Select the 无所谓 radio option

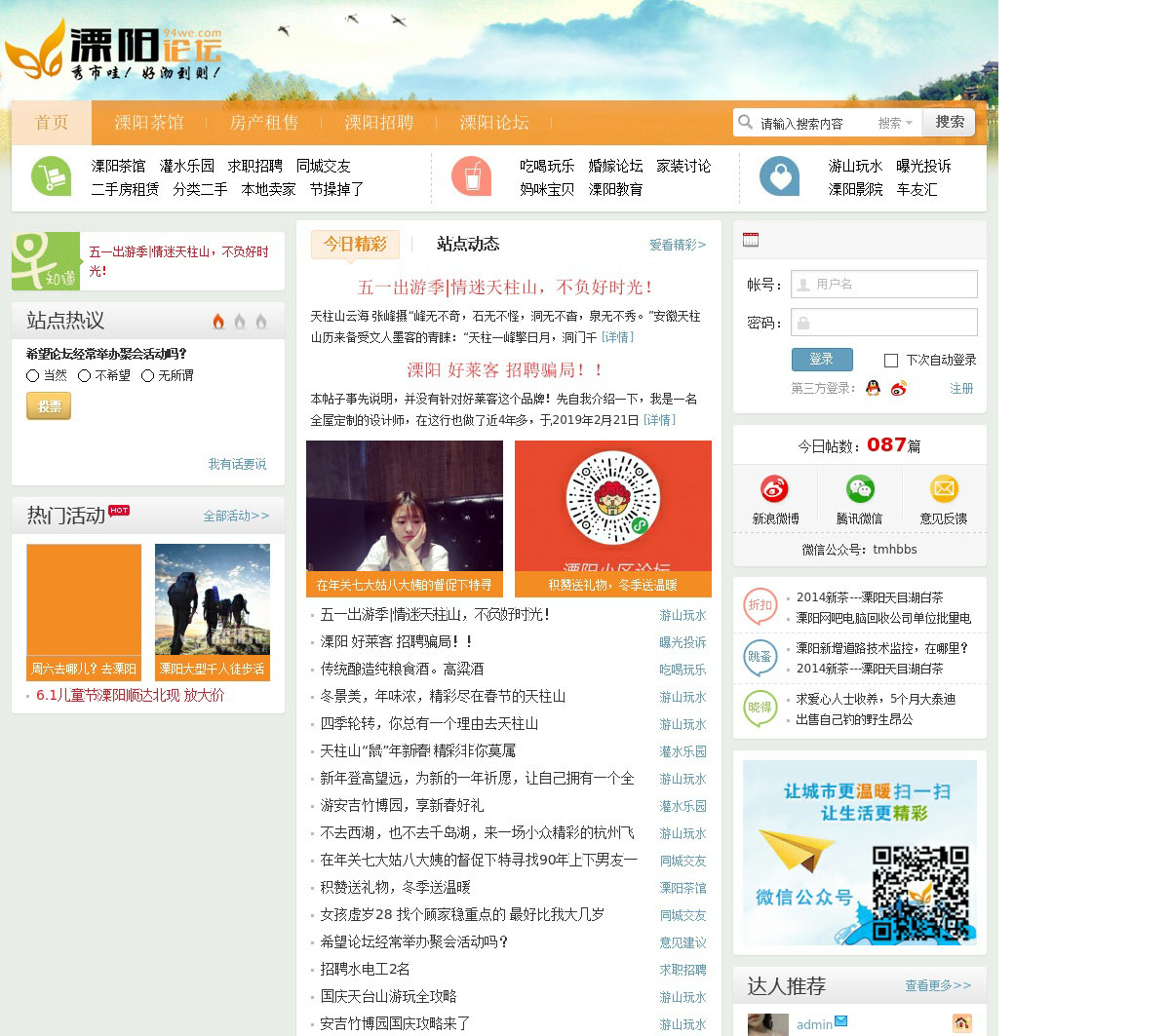147,375
